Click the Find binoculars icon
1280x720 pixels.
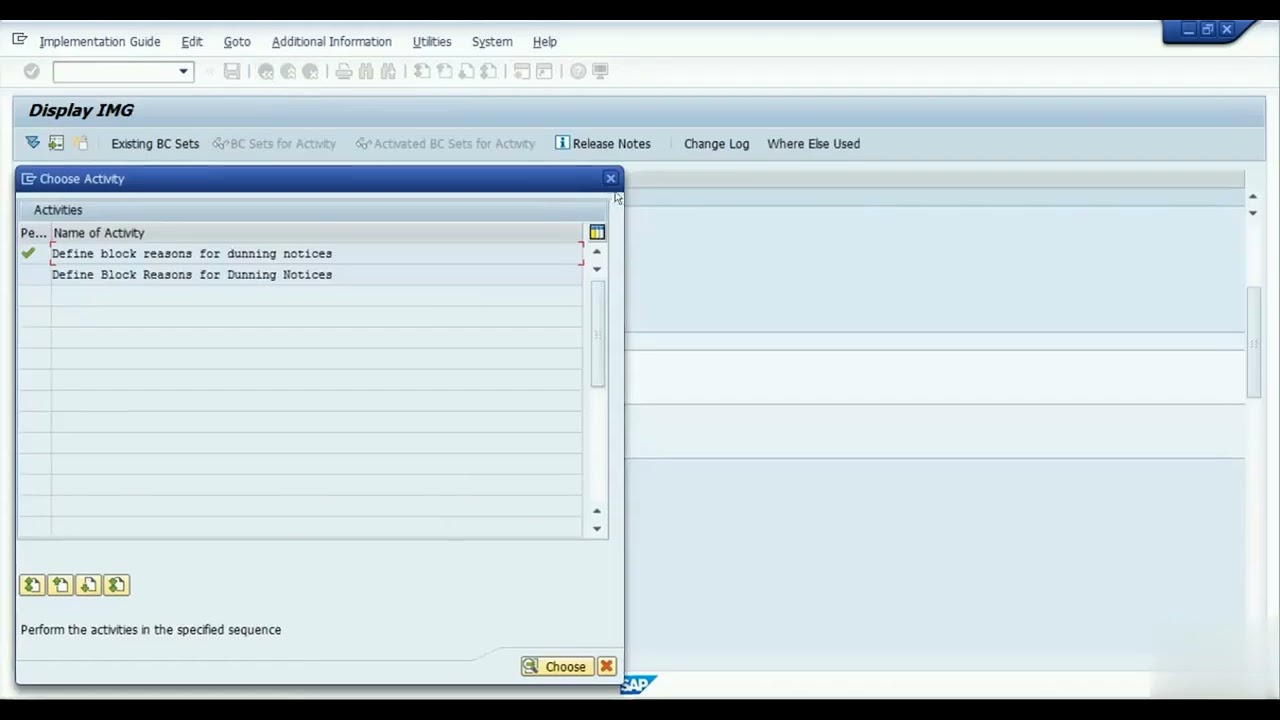tap(366, 71)
